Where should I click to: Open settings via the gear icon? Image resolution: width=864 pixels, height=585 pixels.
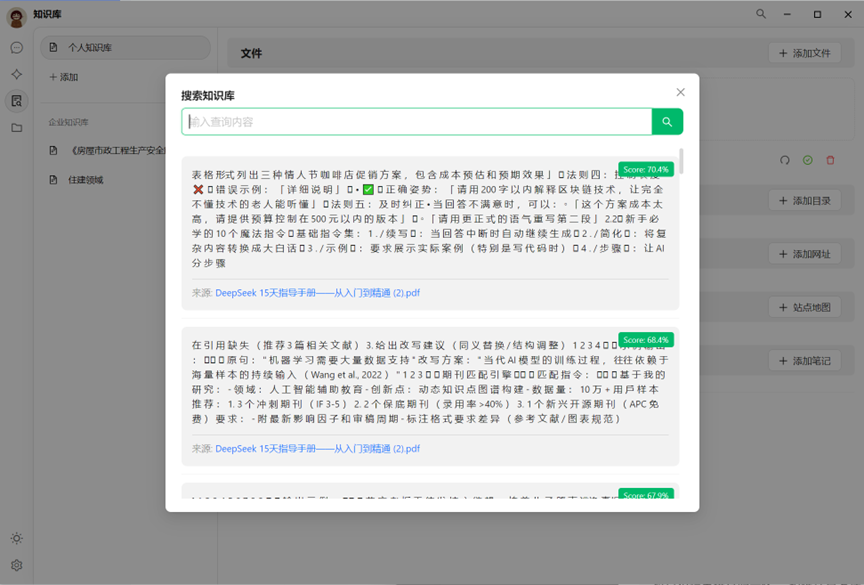[16, 565]
